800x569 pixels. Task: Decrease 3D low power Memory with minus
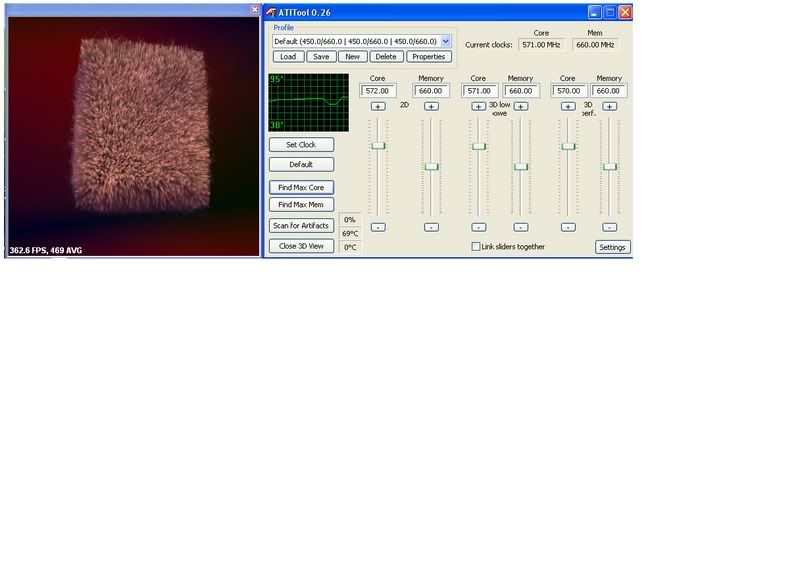520,227
